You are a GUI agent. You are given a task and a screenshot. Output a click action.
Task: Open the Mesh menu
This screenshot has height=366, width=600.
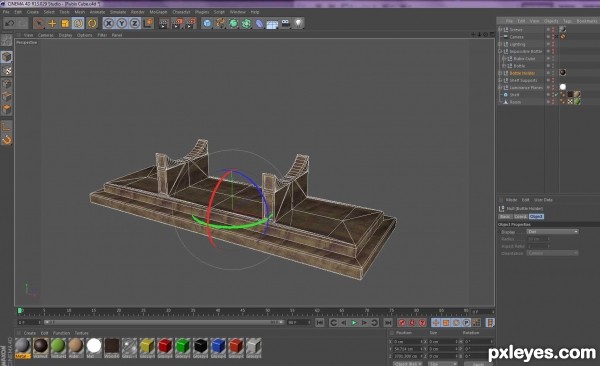pos(80,12)
